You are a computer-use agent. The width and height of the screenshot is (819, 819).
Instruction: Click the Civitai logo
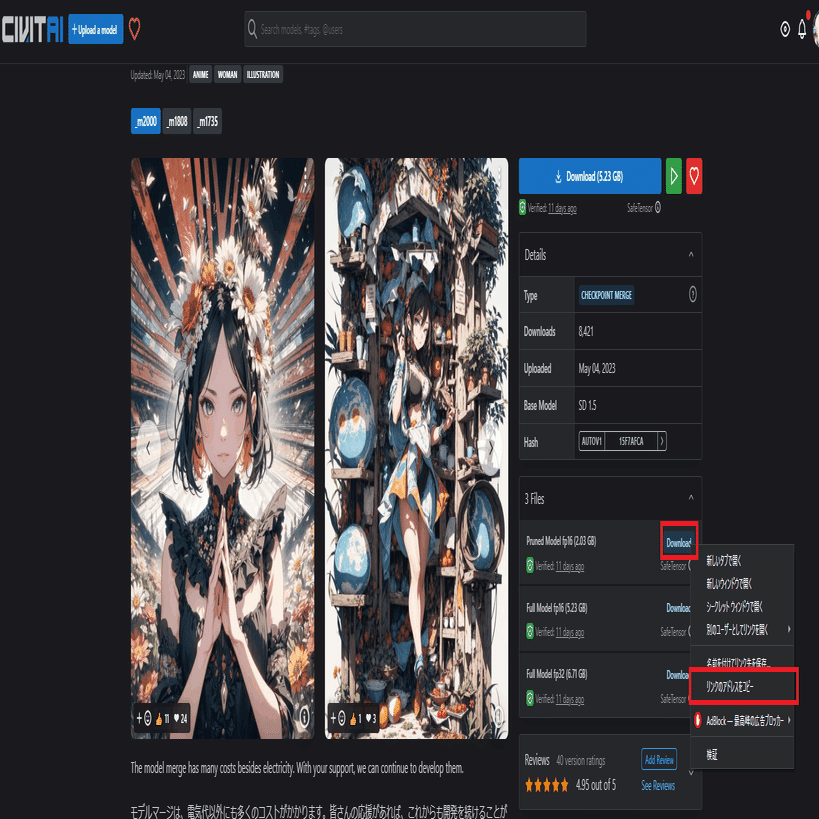click(32, 29)
